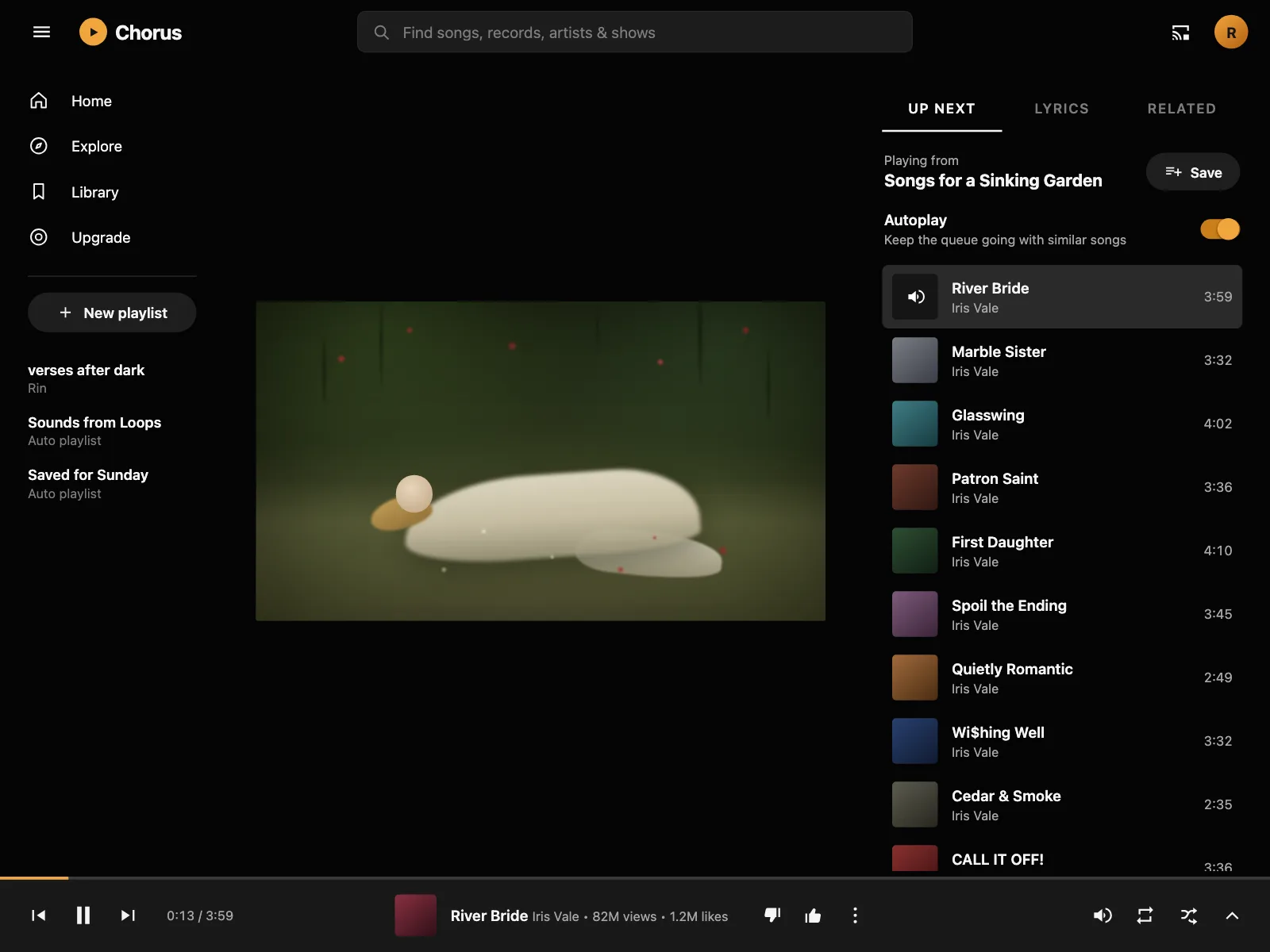Switch to the LYRICS tab

(1061, 109)
